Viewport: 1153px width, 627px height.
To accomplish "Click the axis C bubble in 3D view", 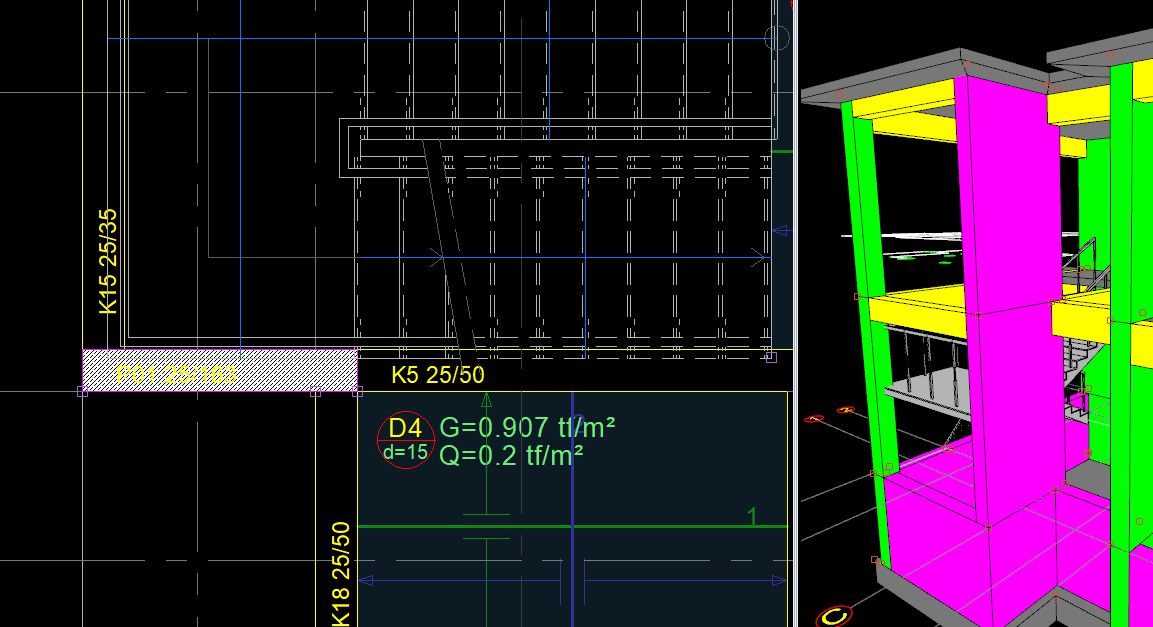I will coord(833,616).
